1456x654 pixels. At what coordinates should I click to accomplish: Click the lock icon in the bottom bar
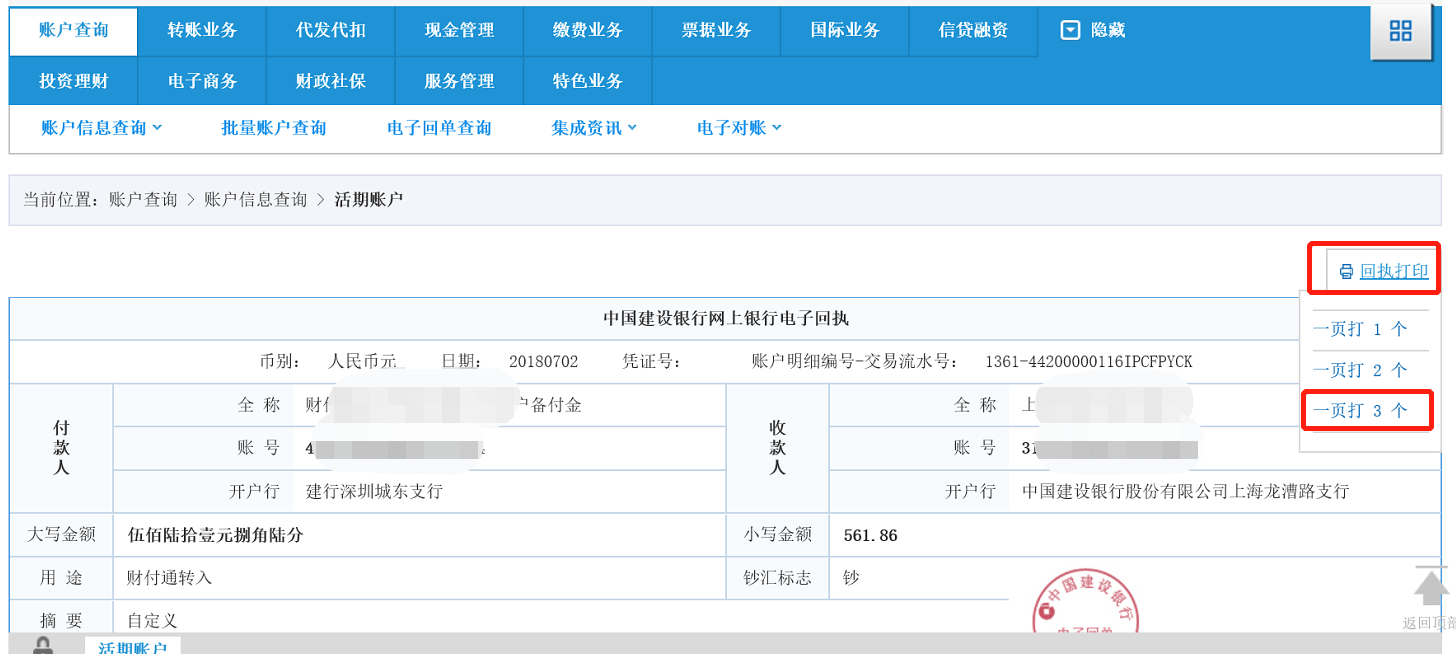click(42, 645)
